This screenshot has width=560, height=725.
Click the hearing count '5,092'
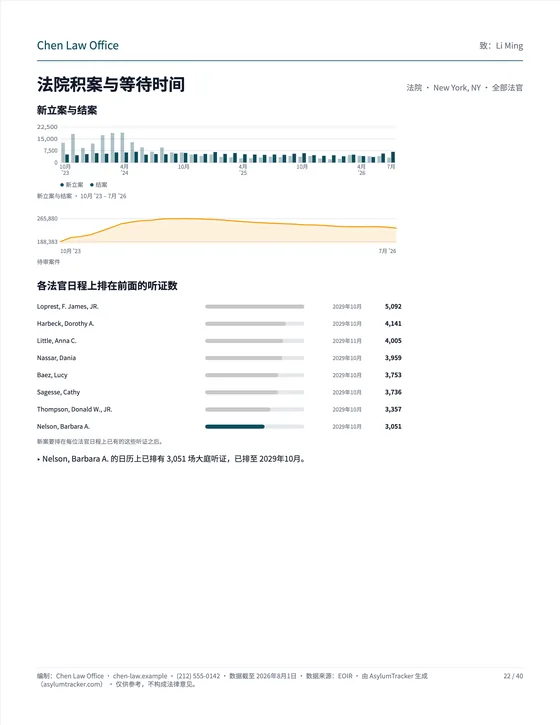(x=393, y=307)
